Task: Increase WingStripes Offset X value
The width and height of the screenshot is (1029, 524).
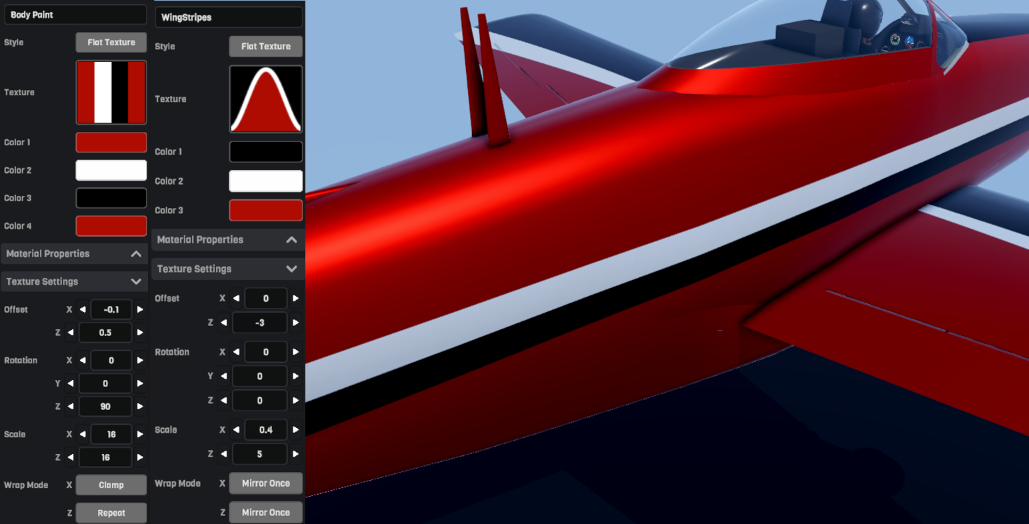Action: pyautogui.click(x=295, y=298)
